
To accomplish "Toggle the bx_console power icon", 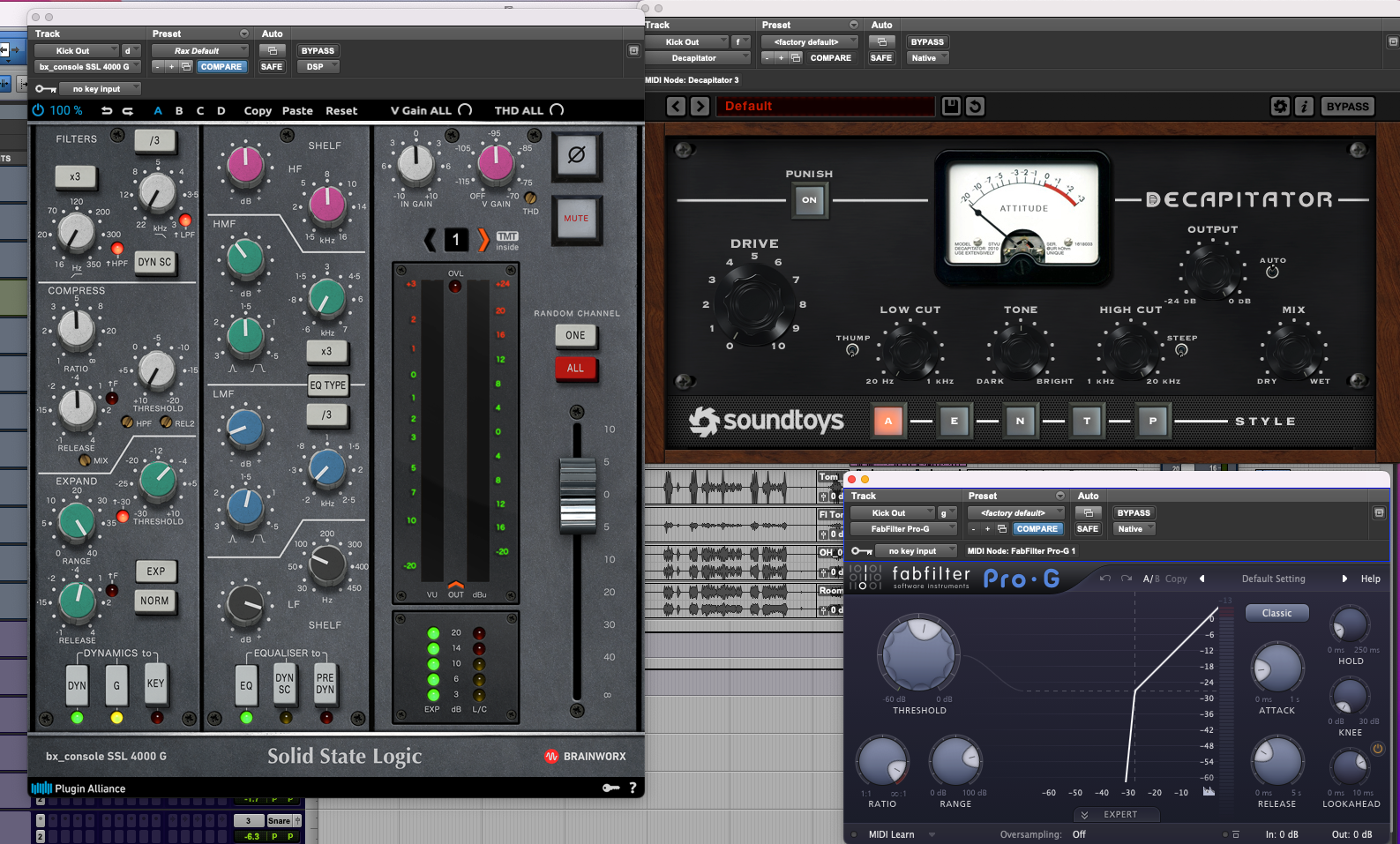I will [38, 110].
